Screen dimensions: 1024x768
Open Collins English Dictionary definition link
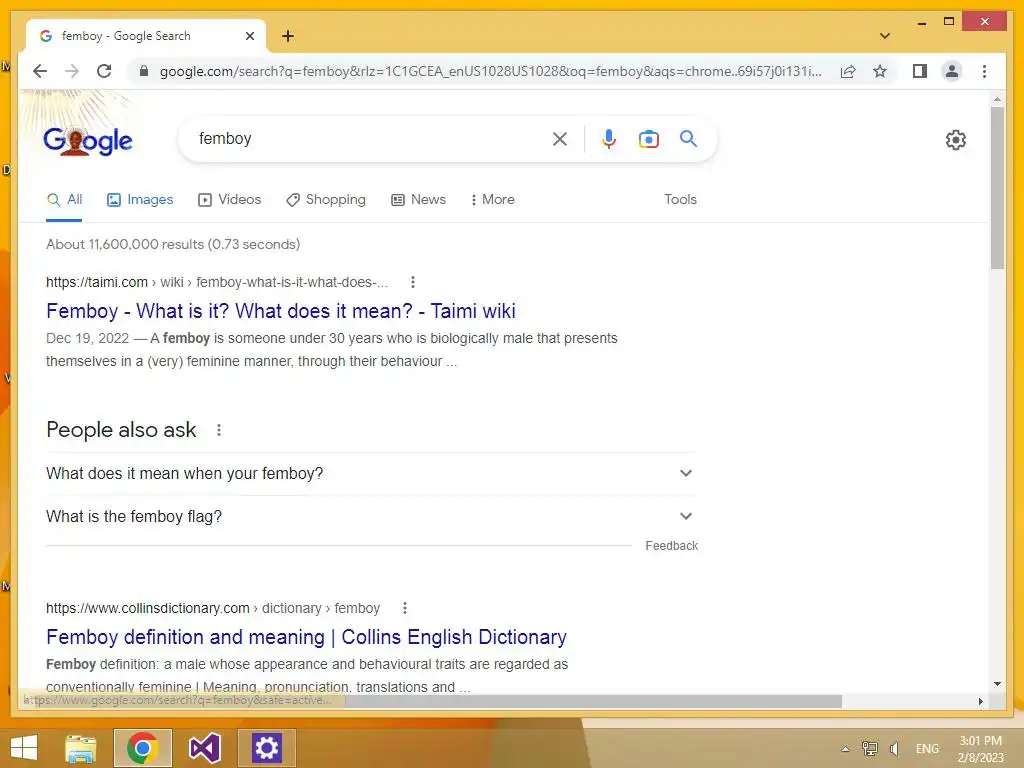pyautogui.click(x=306, y=637)
